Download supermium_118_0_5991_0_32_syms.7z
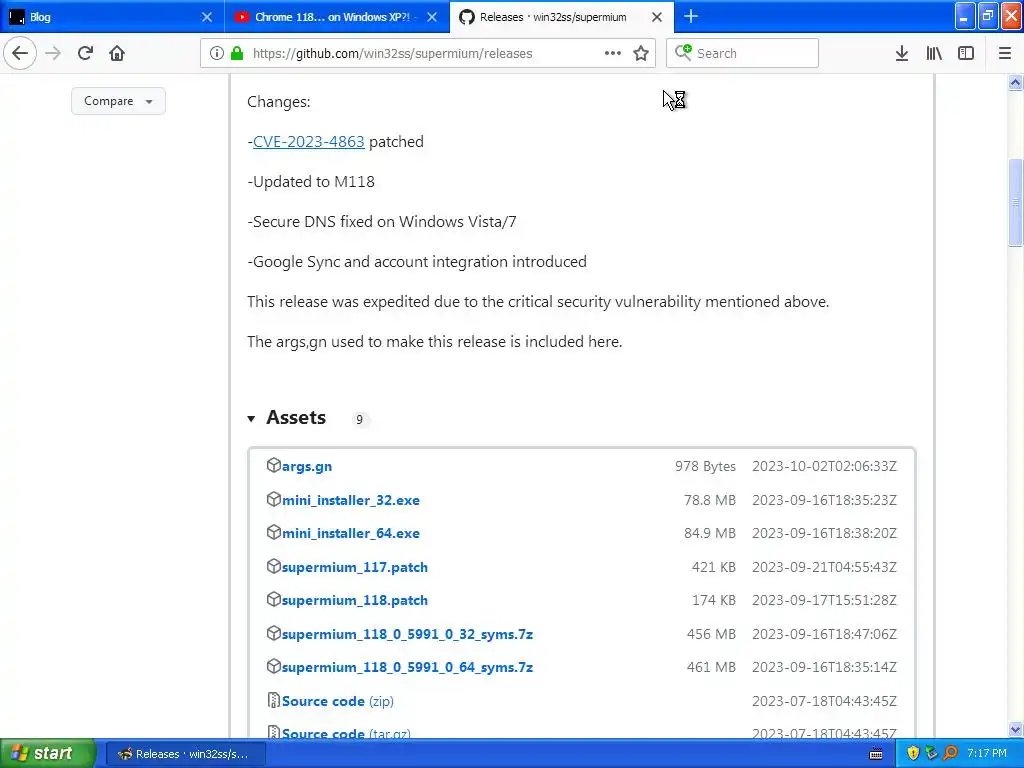 [x=408, y=634]
